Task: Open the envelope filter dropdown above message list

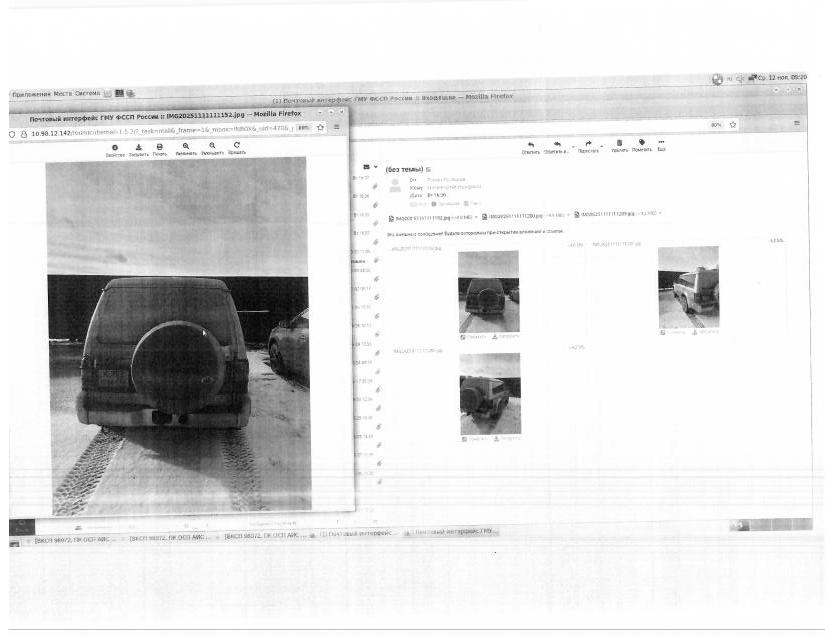Action: [370, 167]
